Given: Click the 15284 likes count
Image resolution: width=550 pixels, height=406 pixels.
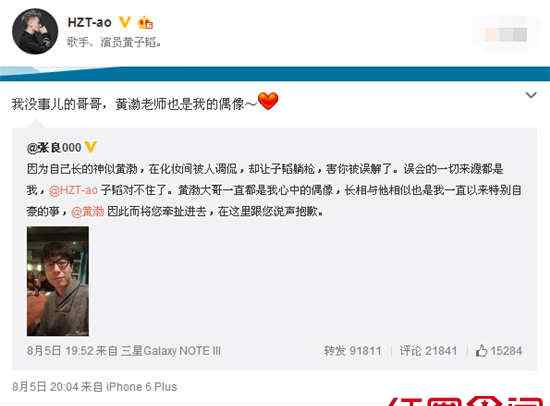Looking at the screenshot, I should tap(506, 351).
